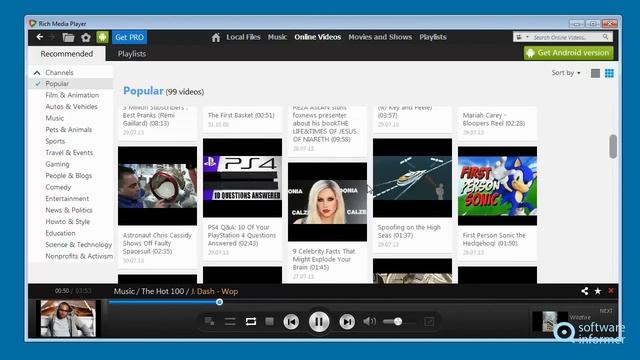Click the Get PRO button
Image resolution: width=640 pixels, height=360 pixels.
129,37
